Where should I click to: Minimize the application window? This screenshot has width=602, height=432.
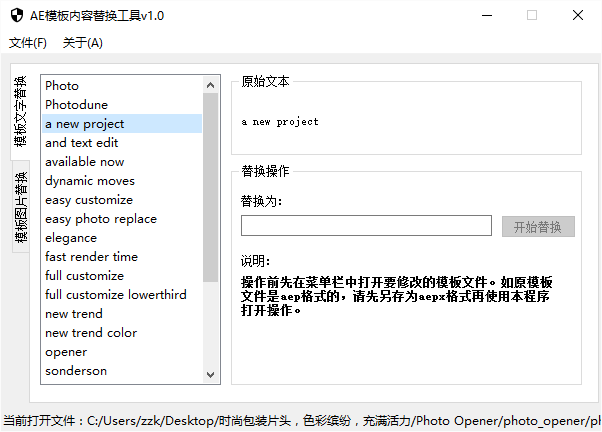[x=487, y=15]
